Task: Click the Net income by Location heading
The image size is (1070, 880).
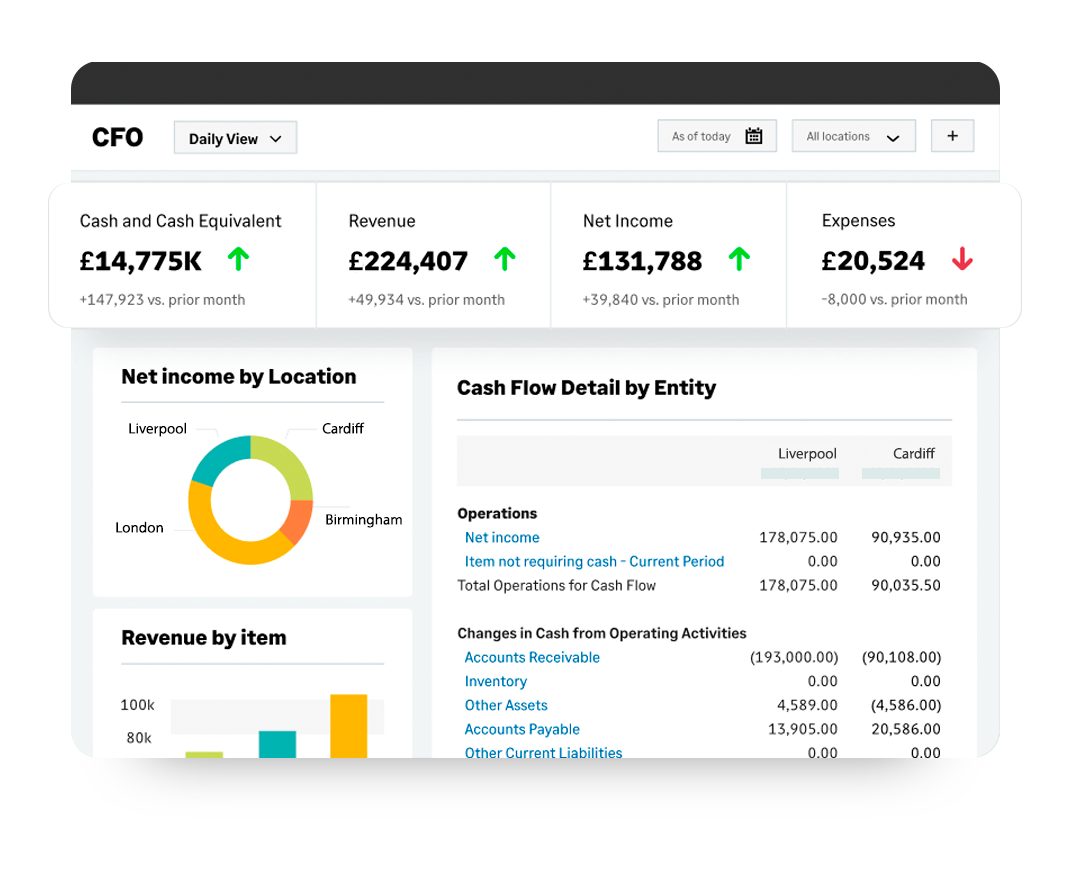Action: click(239, 377)
